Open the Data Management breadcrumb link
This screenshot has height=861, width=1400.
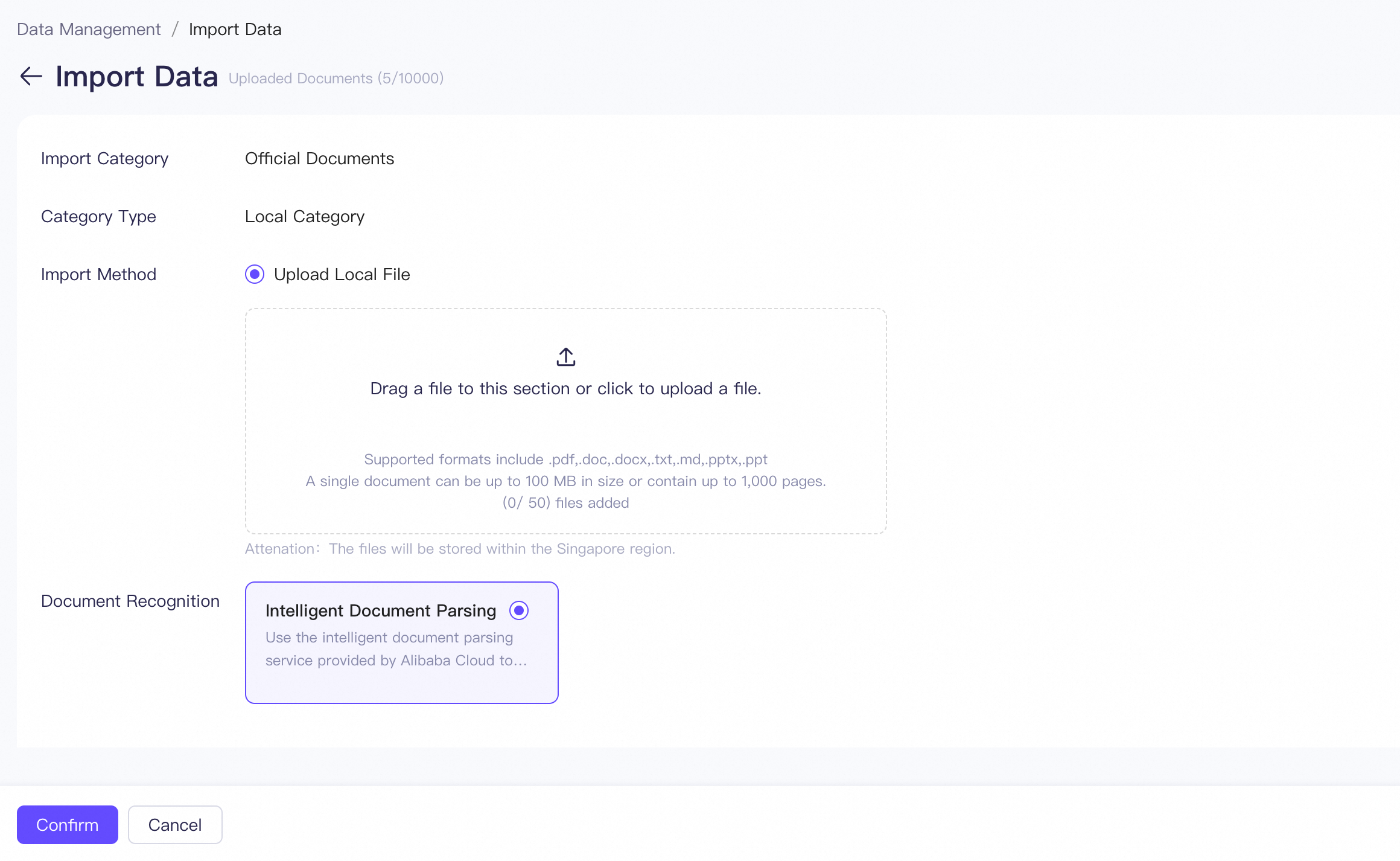[x=89, y=29]
